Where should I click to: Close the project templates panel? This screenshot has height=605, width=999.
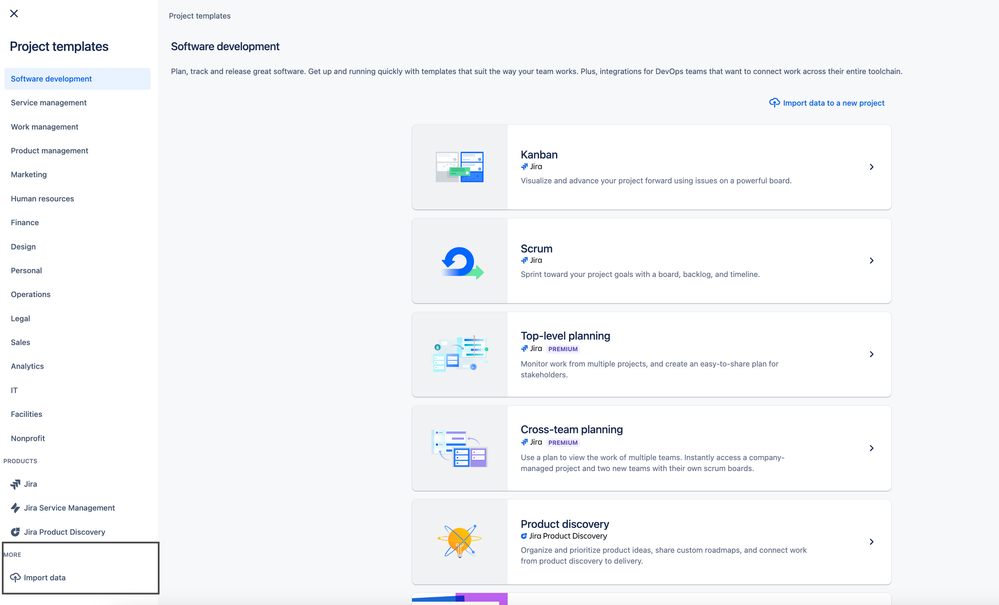point(14,13)
